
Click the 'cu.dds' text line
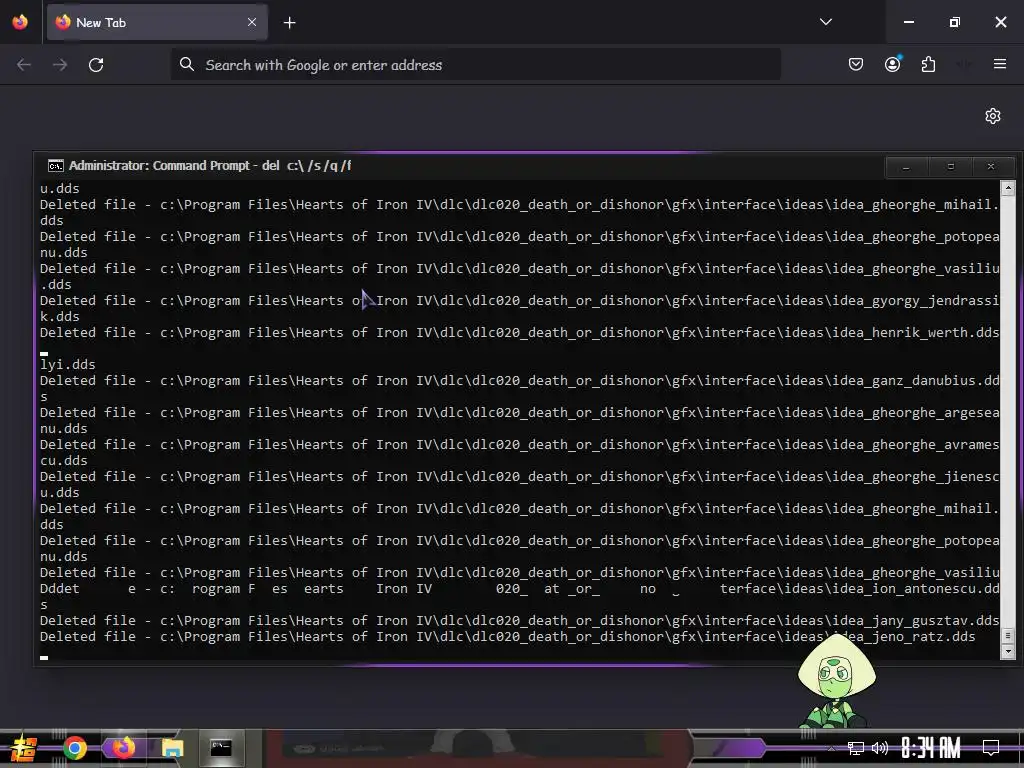[63, 460]
